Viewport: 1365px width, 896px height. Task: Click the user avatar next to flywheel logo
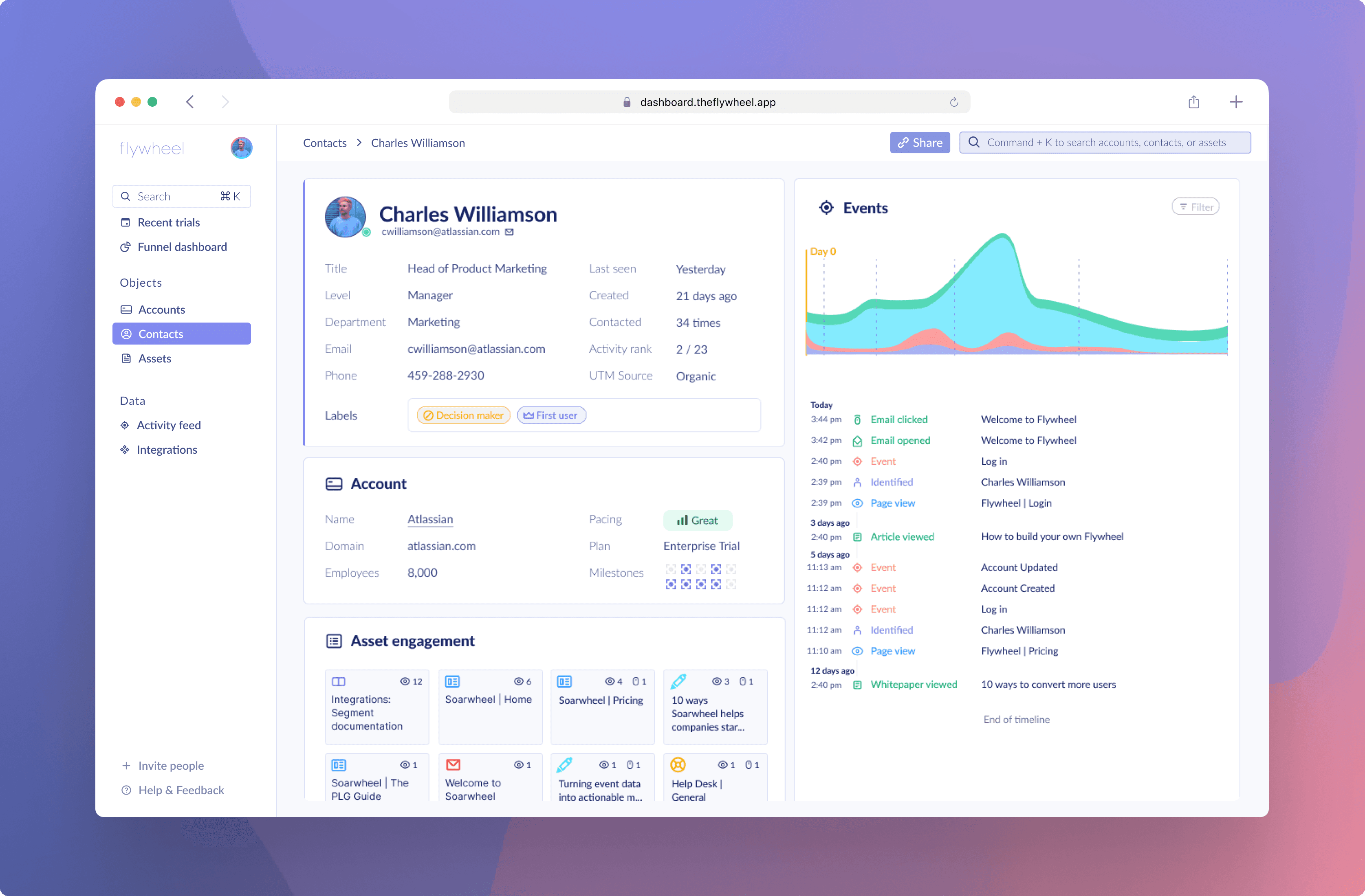(242, 148)
